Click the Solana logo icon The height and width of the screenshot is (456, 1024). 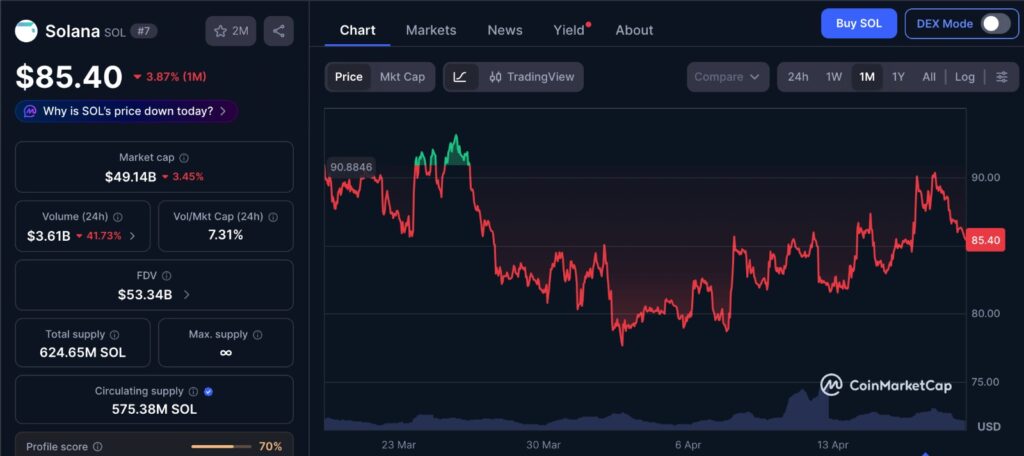coord(26,31)
